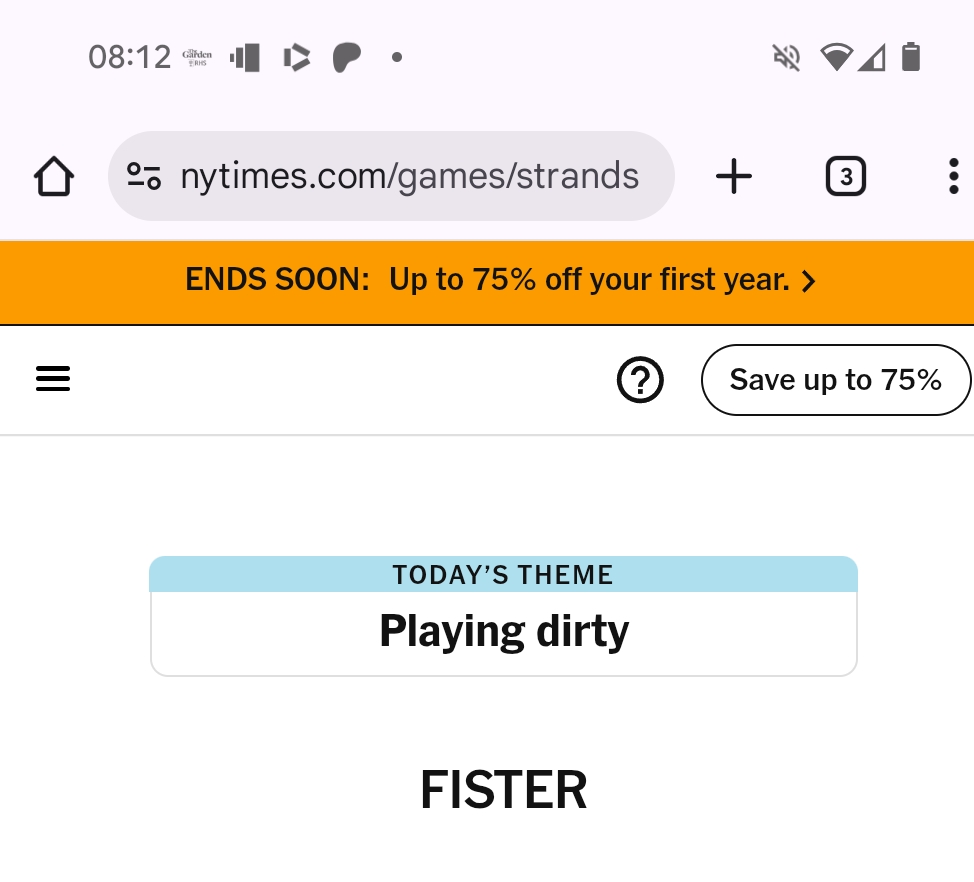
Task: Tap the Today's Theme header label
Action: tap(503, 575)
